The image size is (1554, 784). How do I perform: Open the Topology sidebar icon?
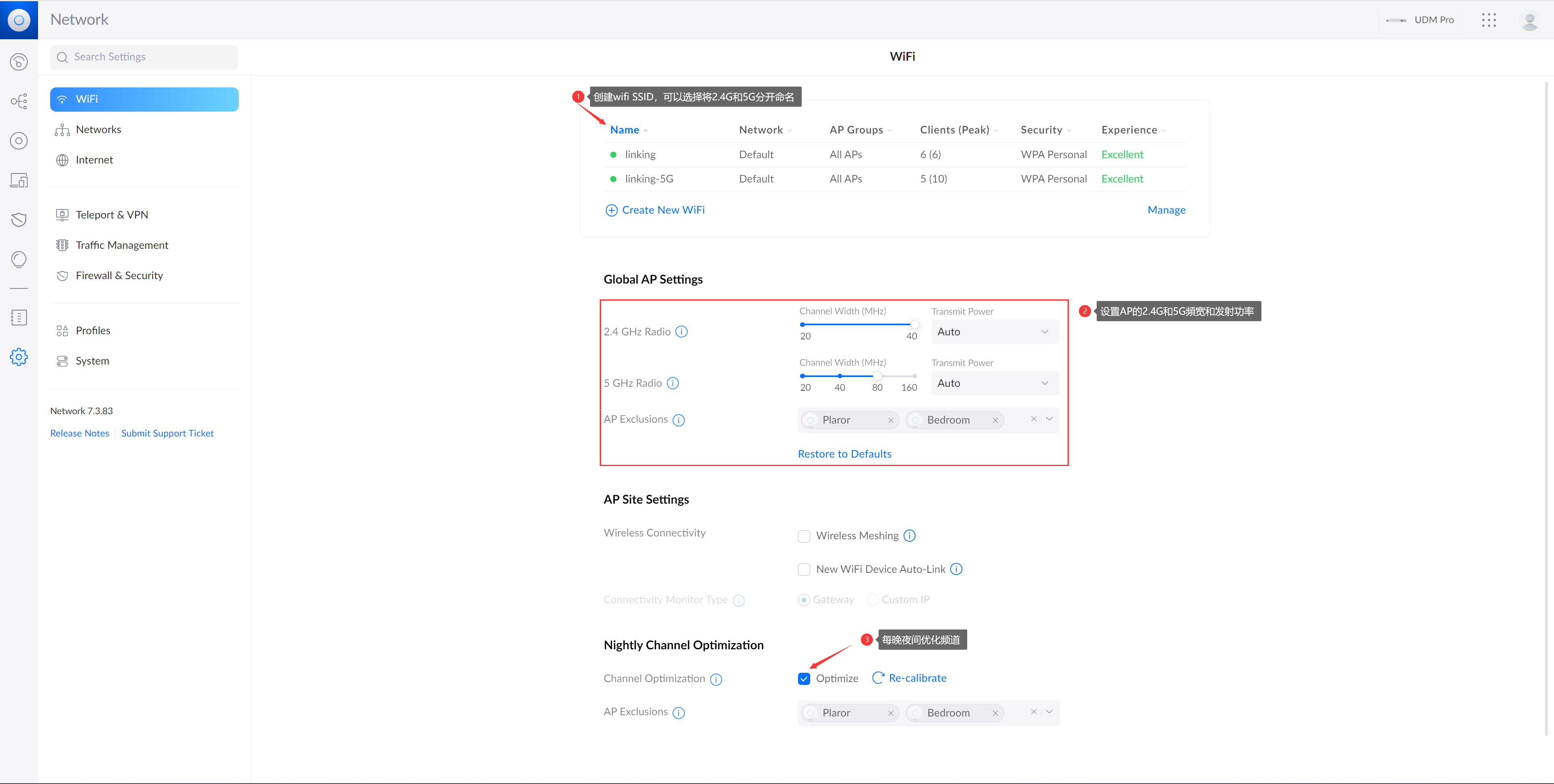[x=19, y=101]
